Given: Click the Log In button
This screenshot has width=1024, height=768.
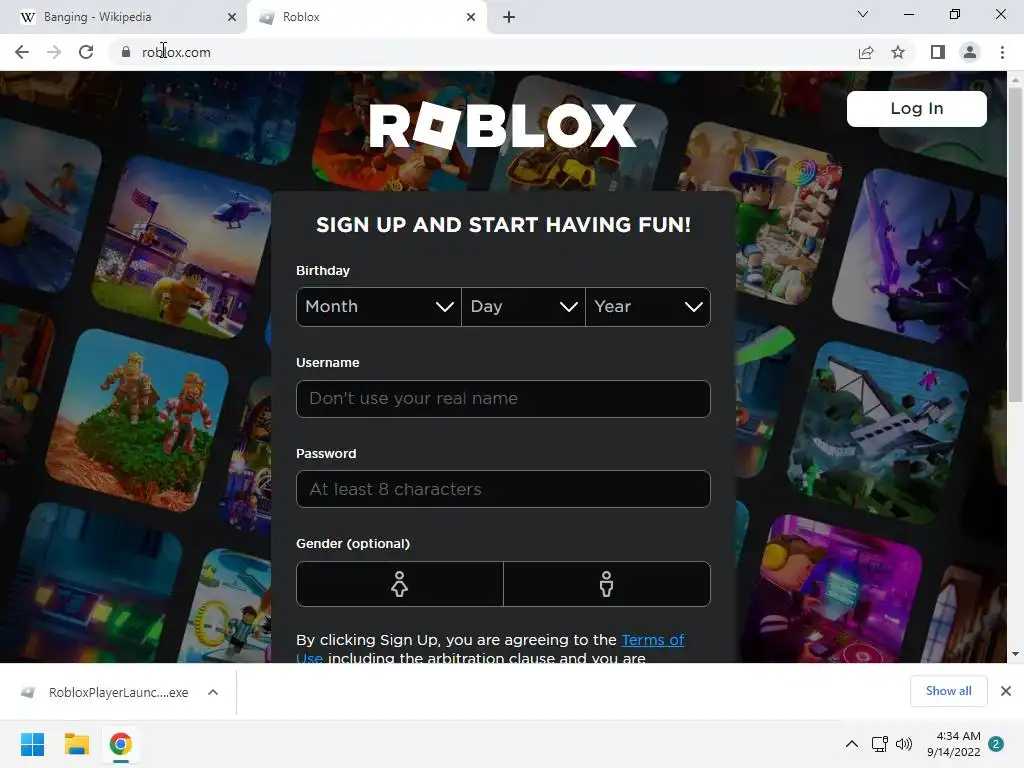Looking at the screenshot, I should tap(916, 108).
